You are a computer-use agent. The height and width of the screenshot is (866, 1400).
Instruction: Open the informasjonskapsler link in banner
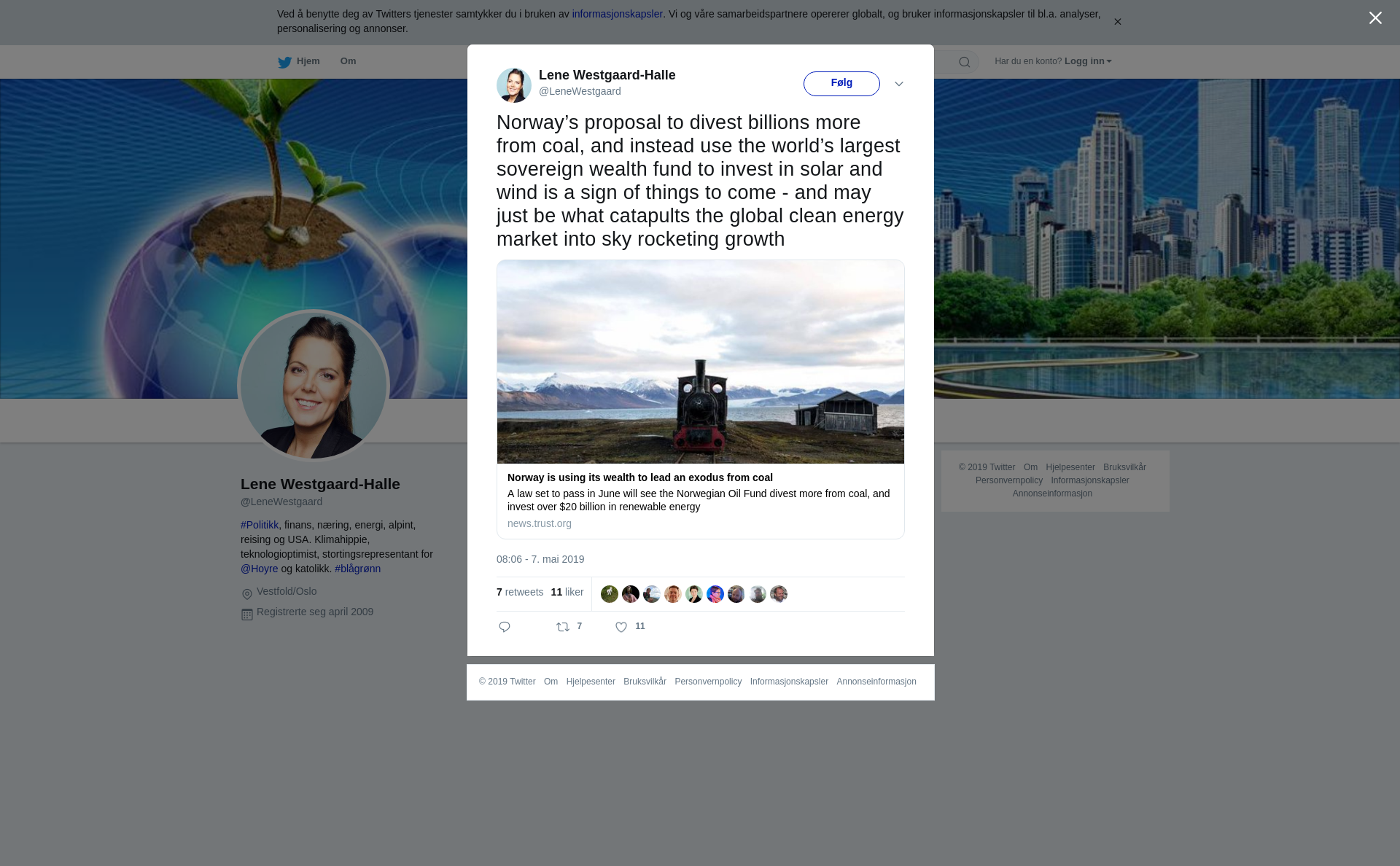(x=617, y=14)
